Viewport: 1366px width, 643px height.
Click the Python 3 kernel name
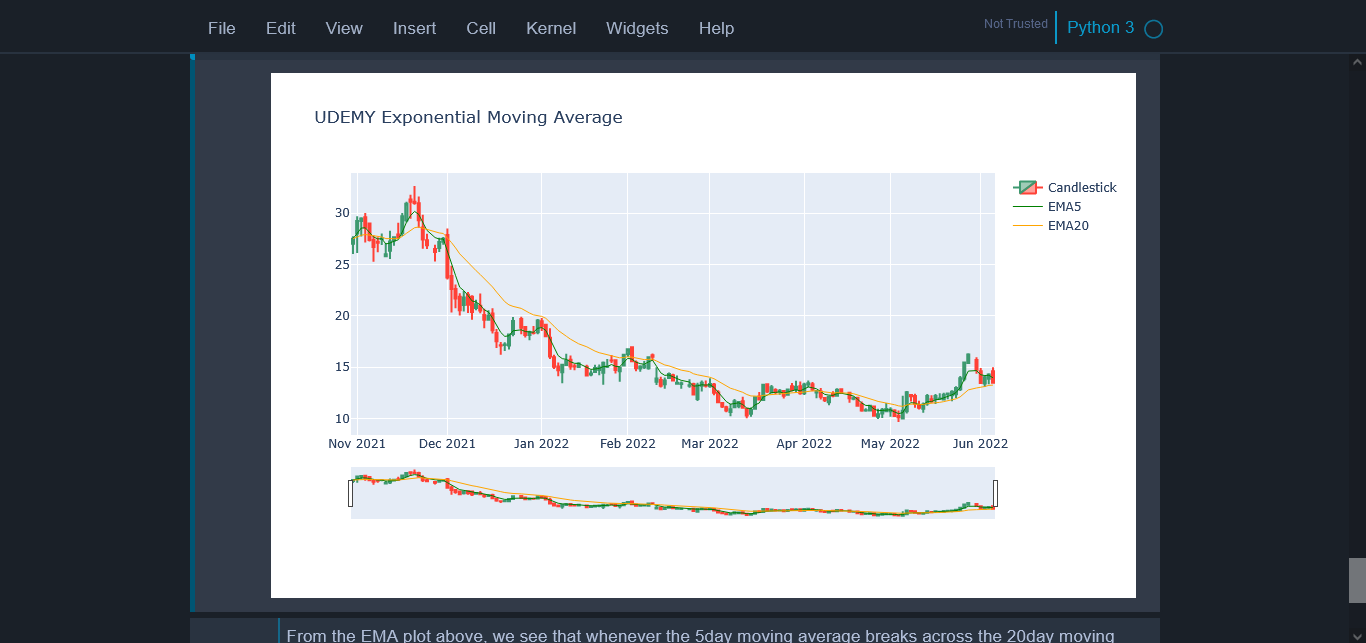1100,28
